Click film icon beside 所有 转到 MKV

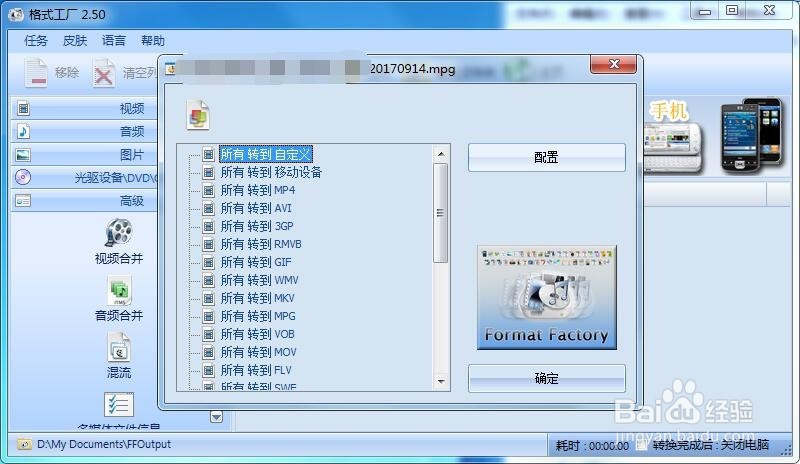[208, 298]
